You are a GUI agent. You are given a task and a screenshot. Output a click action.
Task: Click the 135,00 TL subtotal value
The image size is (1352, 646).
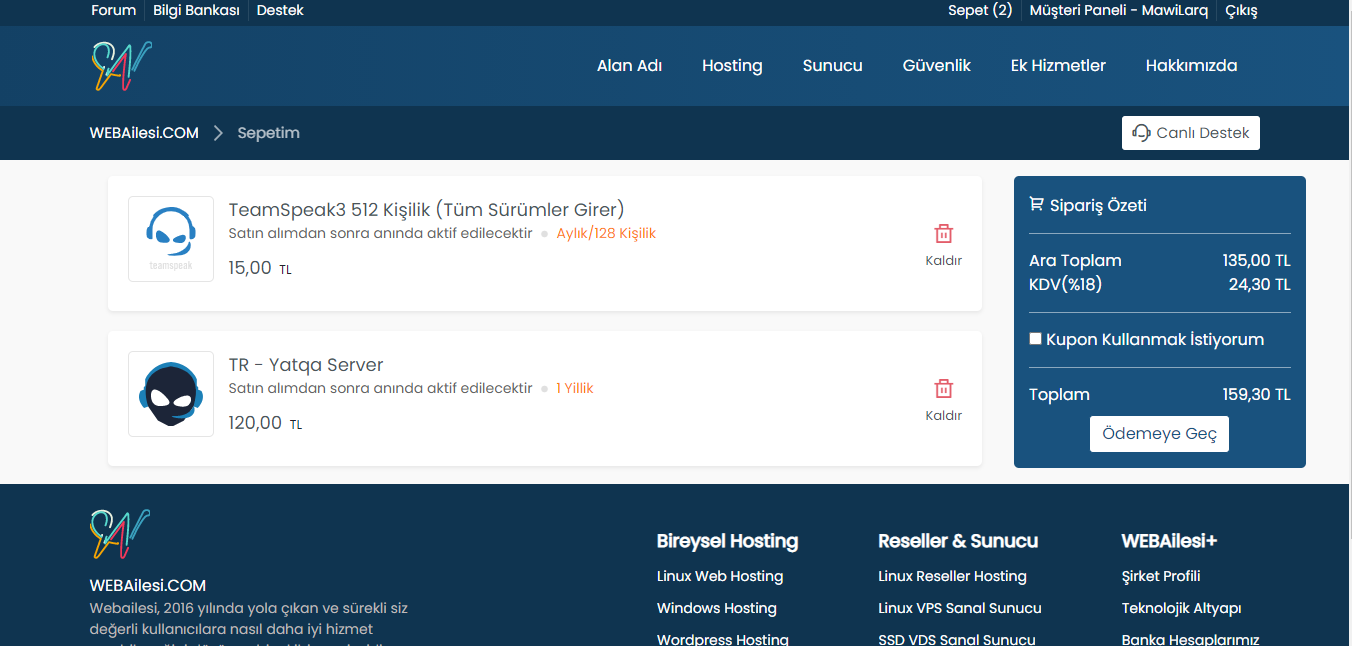(x=1256, y=260)
